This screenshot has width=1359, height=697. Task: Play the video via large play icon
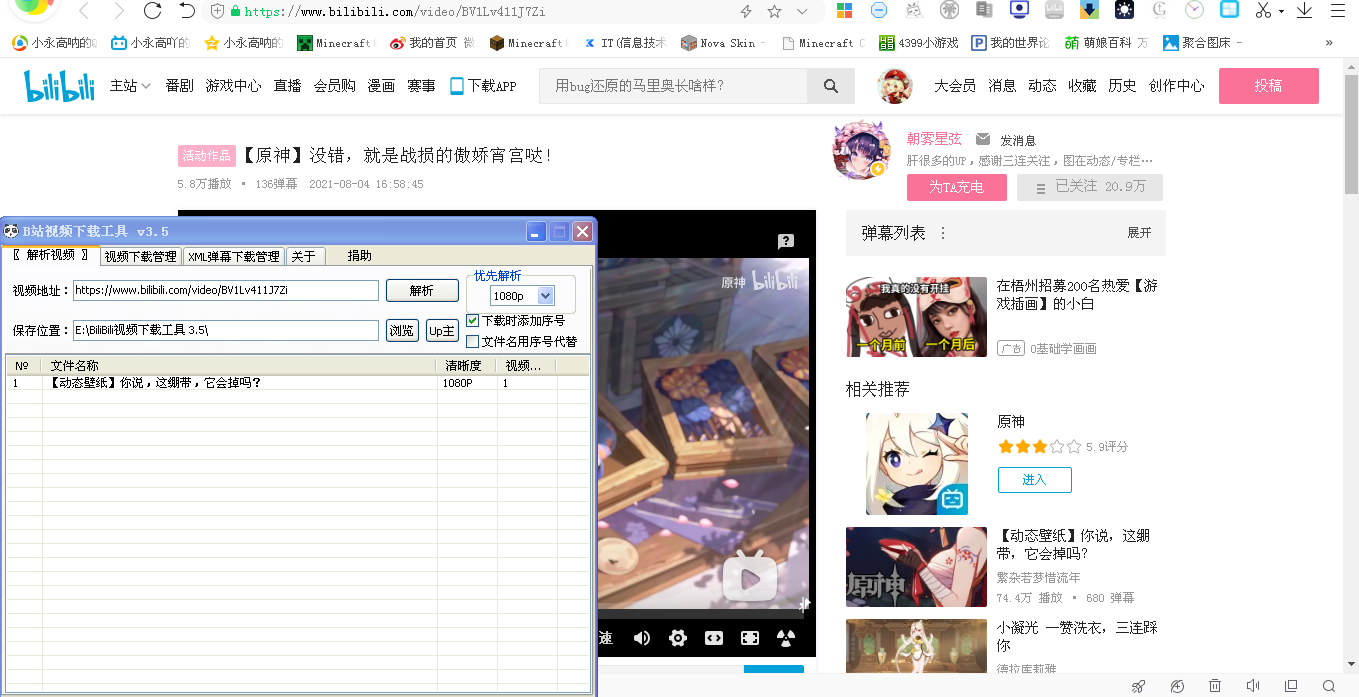[x=750, y=575]
